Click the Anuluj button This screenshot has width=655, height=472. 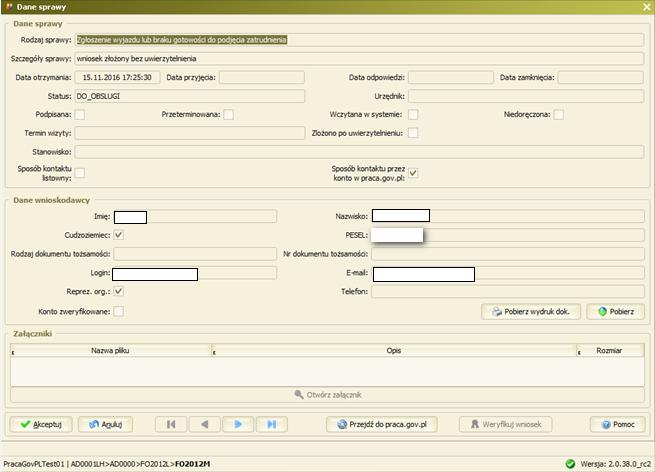pos(106,424)
